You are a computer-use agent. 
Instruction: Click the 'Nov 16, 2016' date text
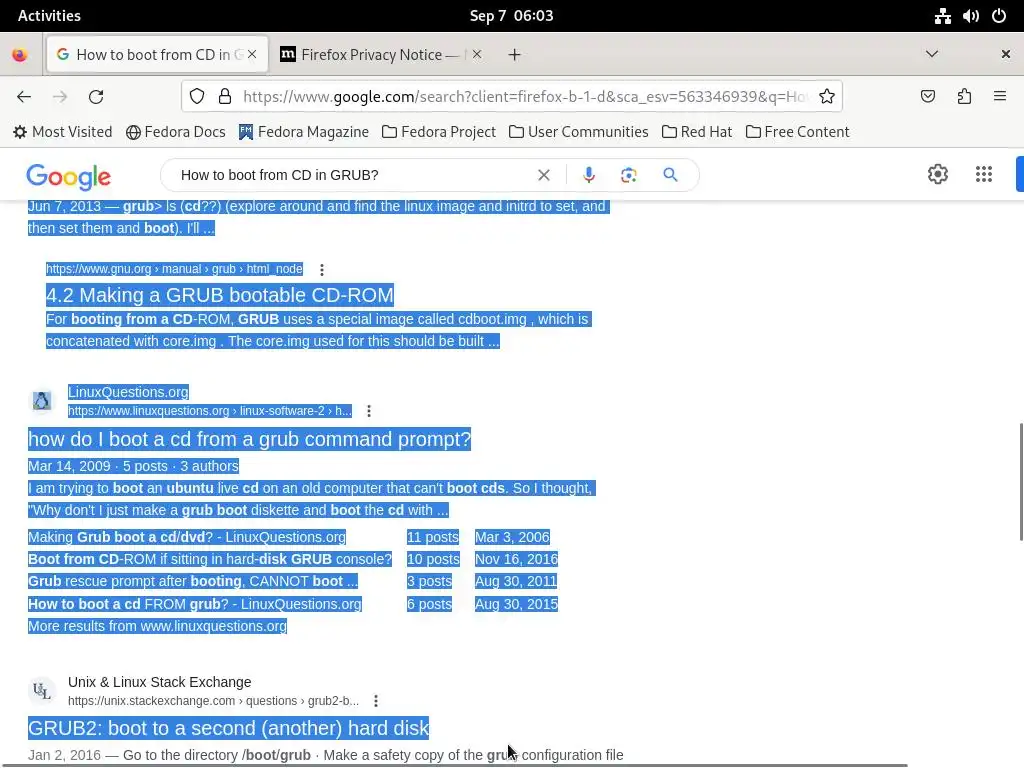point(516,560)
